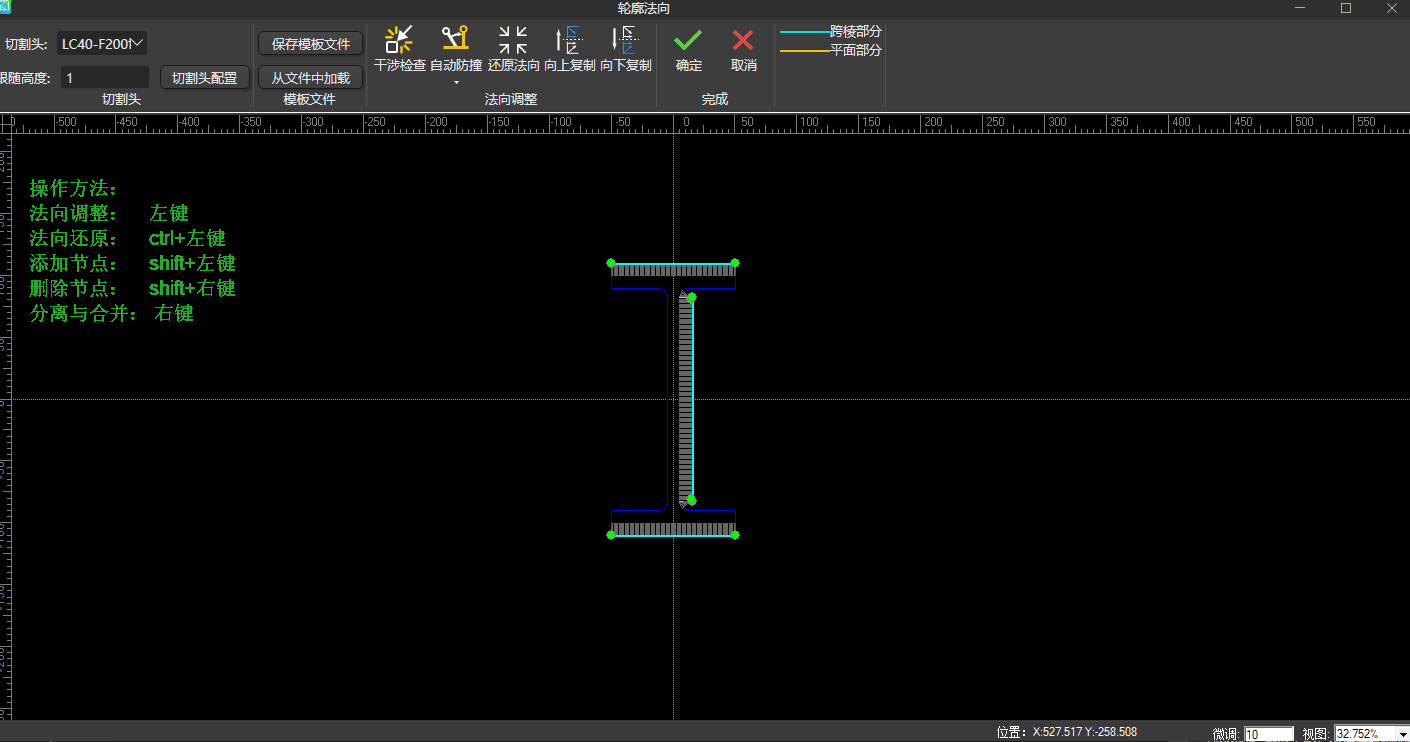
Task: Click the 从文件中加载 button
Action: click(311, 78)
